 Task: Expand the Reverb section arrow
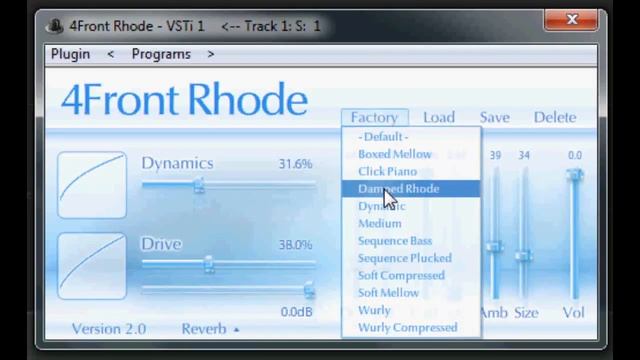[236, 329]
